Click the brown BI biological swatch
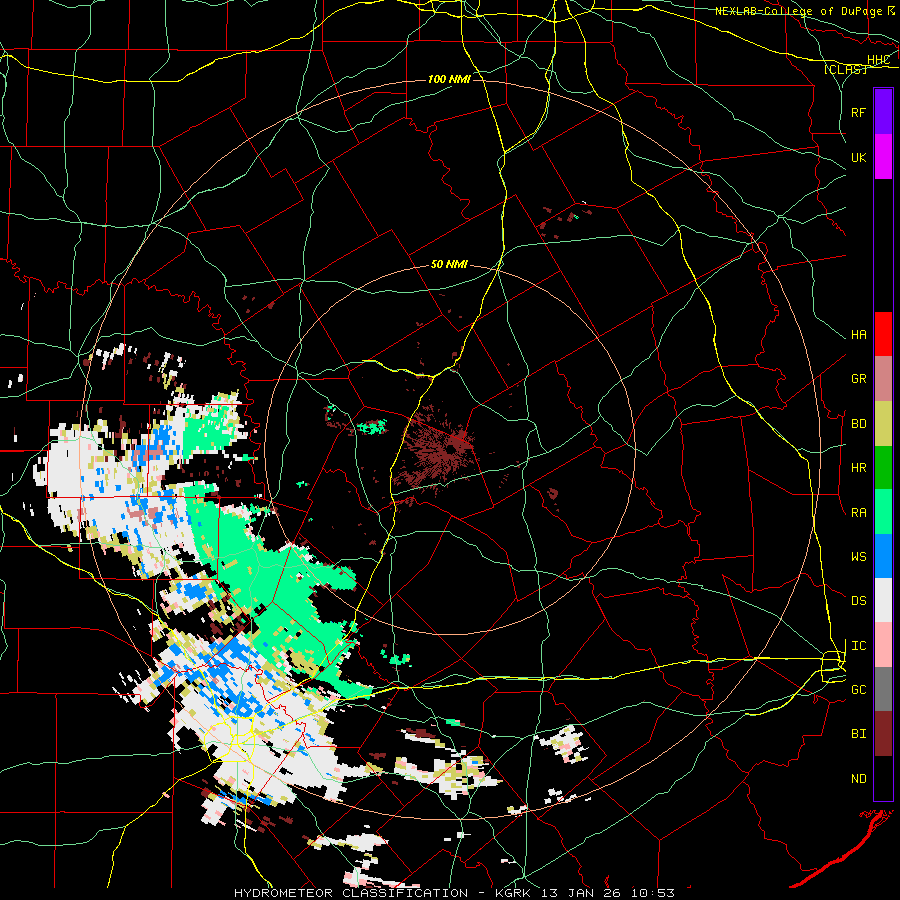Viewport: 900px width, 900px height. [x=883, y=734]
